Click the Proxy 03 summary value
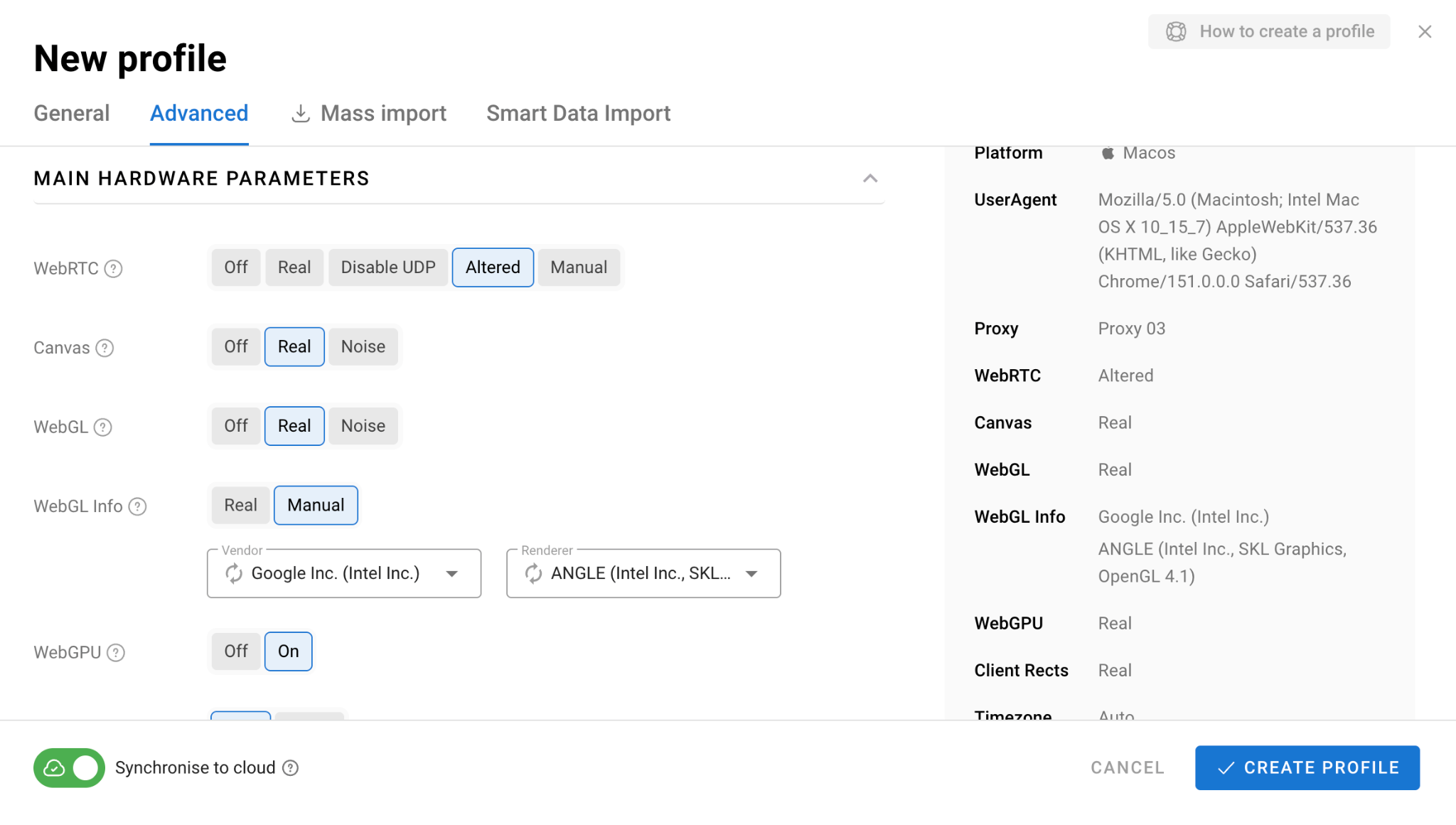The width and height of the screenshot is (1456, 825). tap(1132, 329)
